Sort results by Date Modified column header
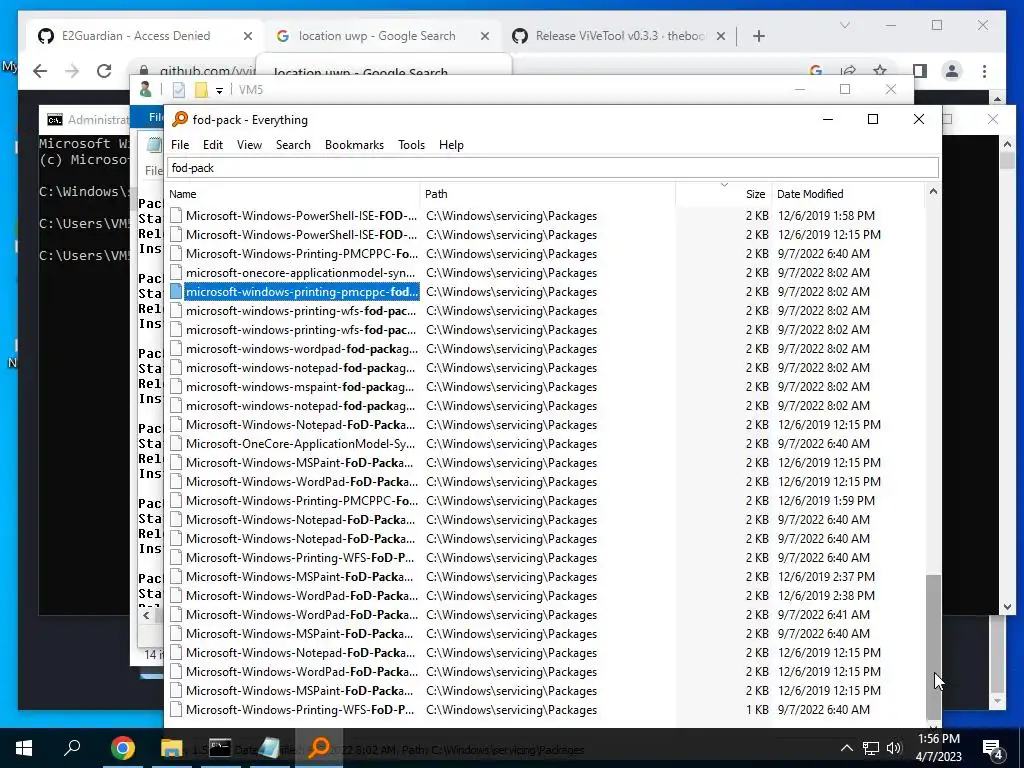1024x768 pixels. tap(848, 194)
